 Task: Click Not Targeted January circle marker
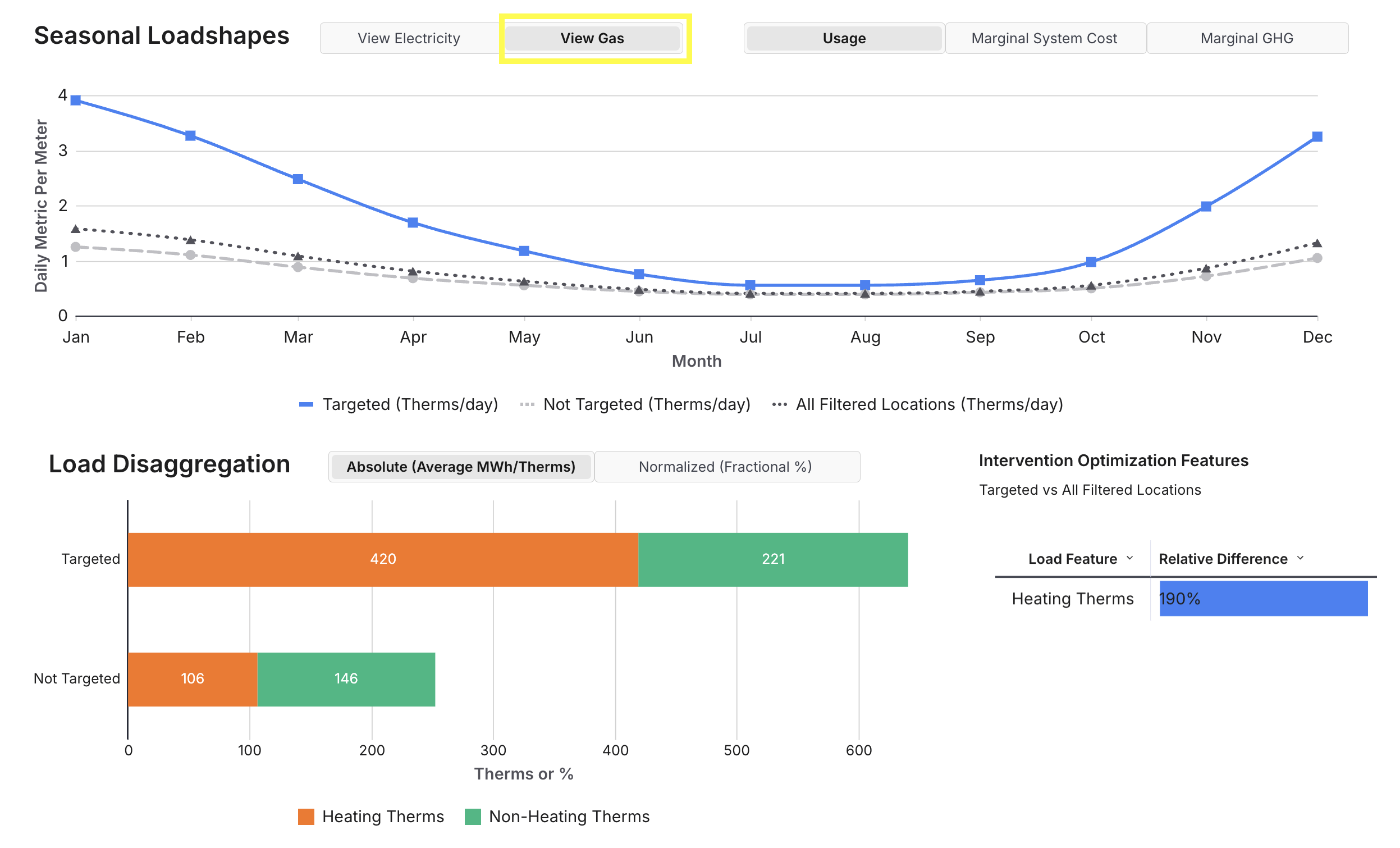point(76,247)
